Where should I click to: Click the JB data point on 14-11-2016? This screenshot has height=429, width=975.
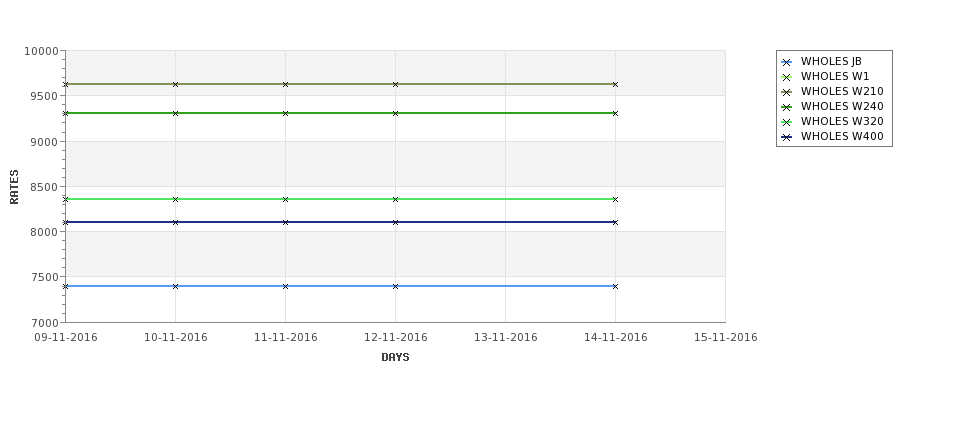point(615,286)
